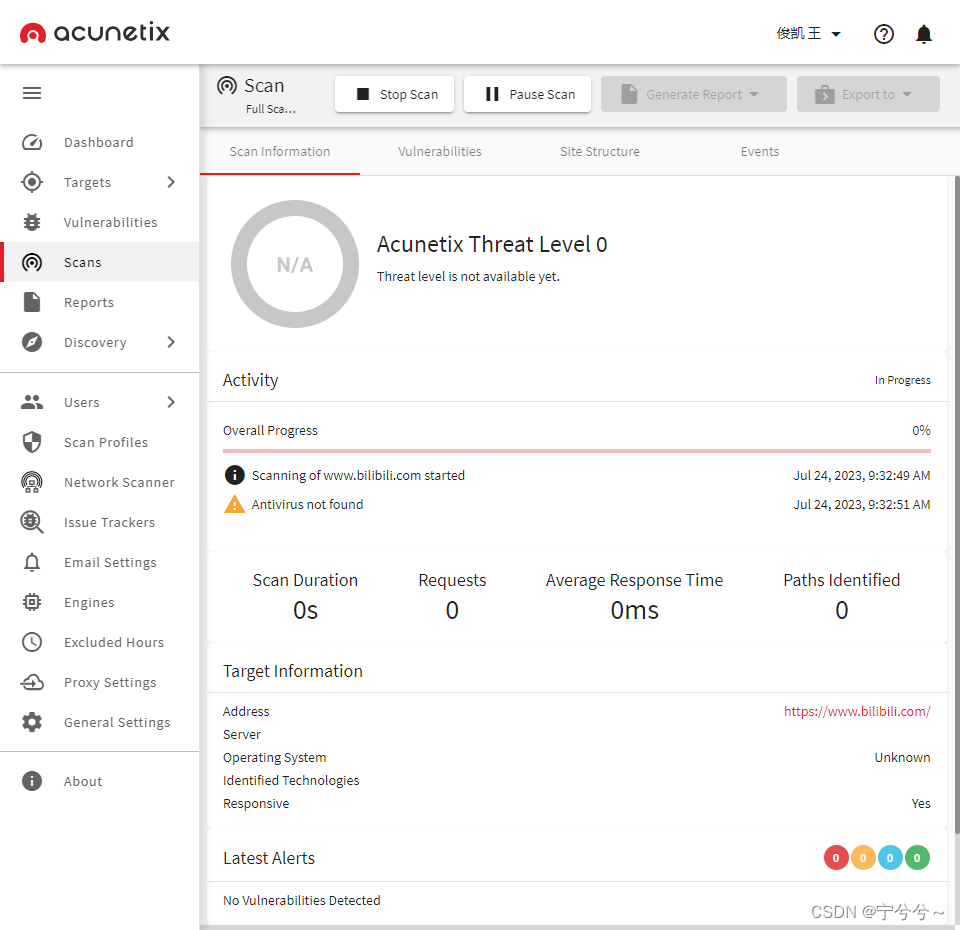This screenshot has height=930, width=960.
Task: Expand the Users submenu chevron
Action: pyautogui.click(x=171, y=402)
